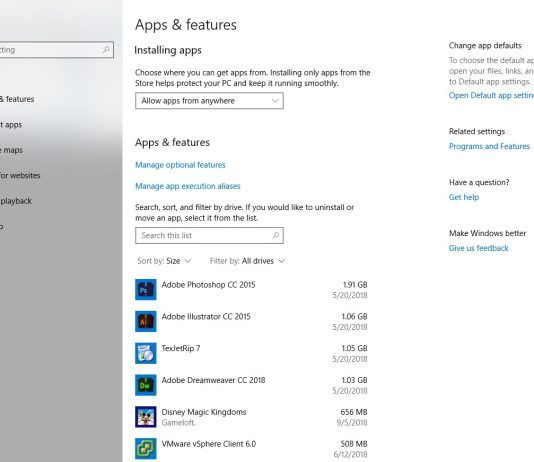This screenshot has height=462, width=534.
Task: Select Apps & features in the sidebar
Action: click(x=17, y=99)
